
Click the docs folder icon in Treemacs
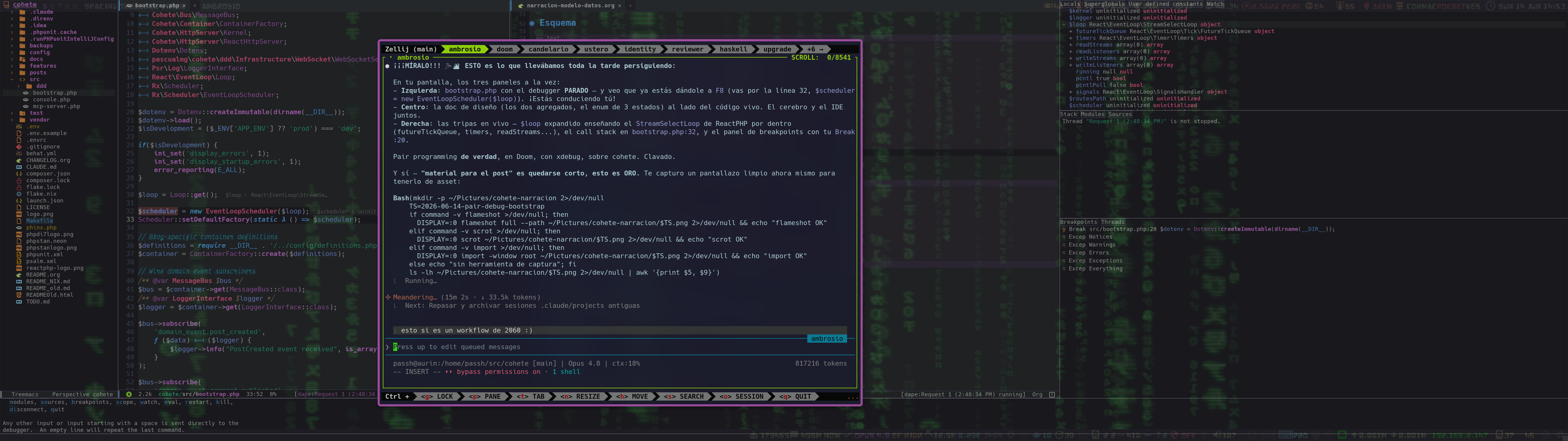tap(22, 59)
